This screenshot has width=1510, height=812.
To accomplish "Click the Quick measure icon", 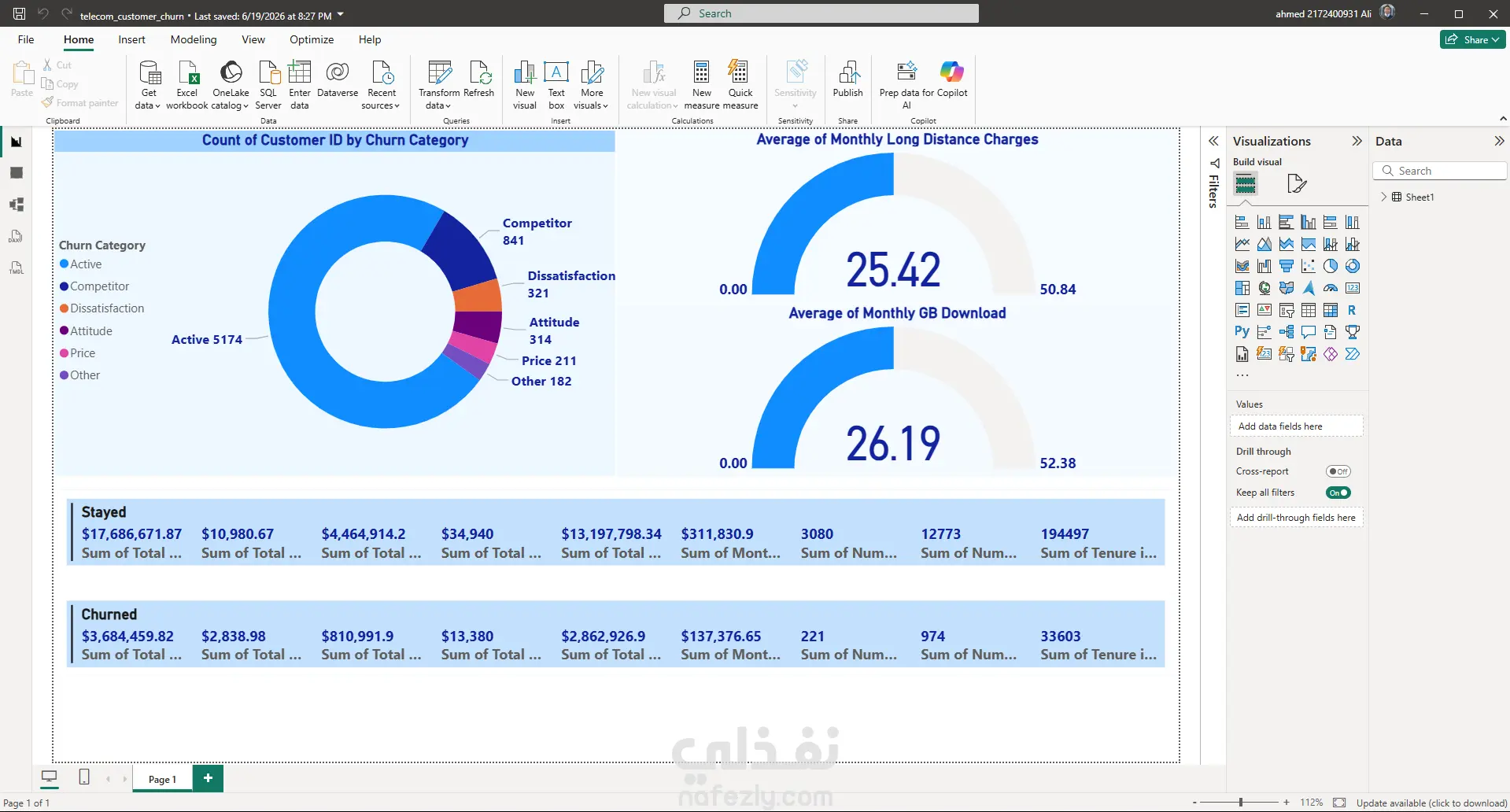I will [x=740, y=84].
